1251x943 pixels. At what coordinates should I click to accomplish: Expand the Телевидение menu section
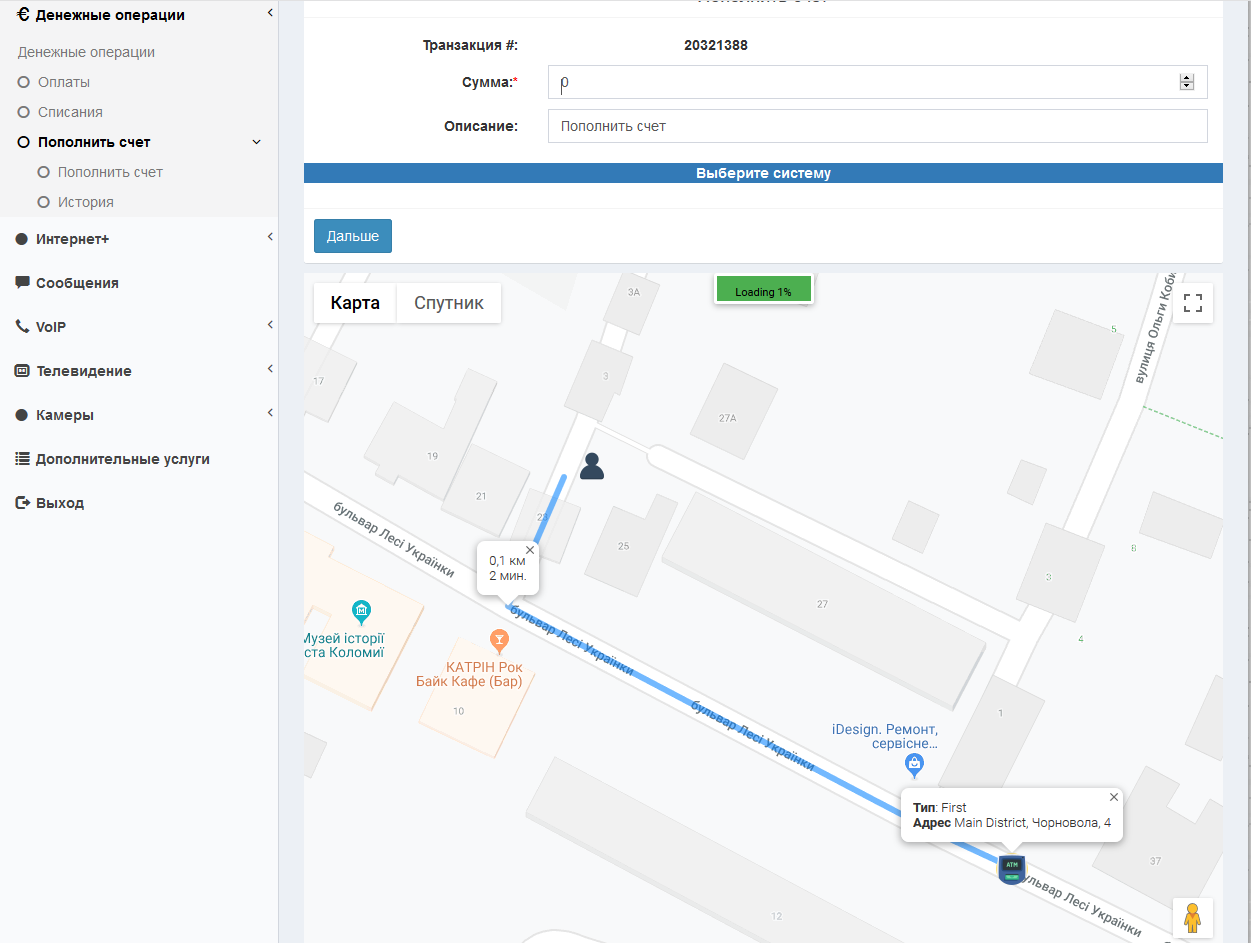click(83, 371)
